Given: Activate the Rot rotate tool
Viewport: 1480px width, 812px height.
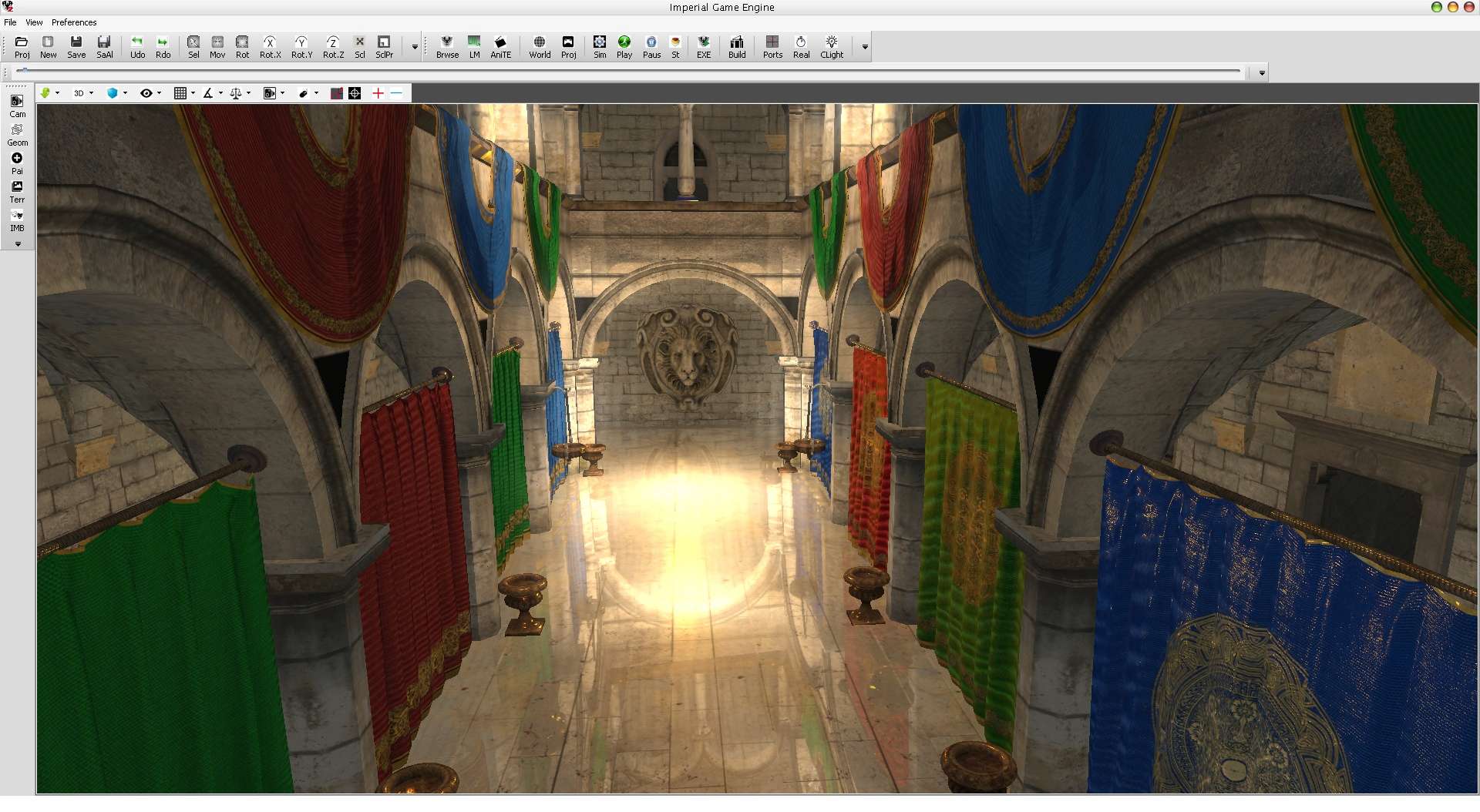Looking at the screenshot, I should [242, 46].
